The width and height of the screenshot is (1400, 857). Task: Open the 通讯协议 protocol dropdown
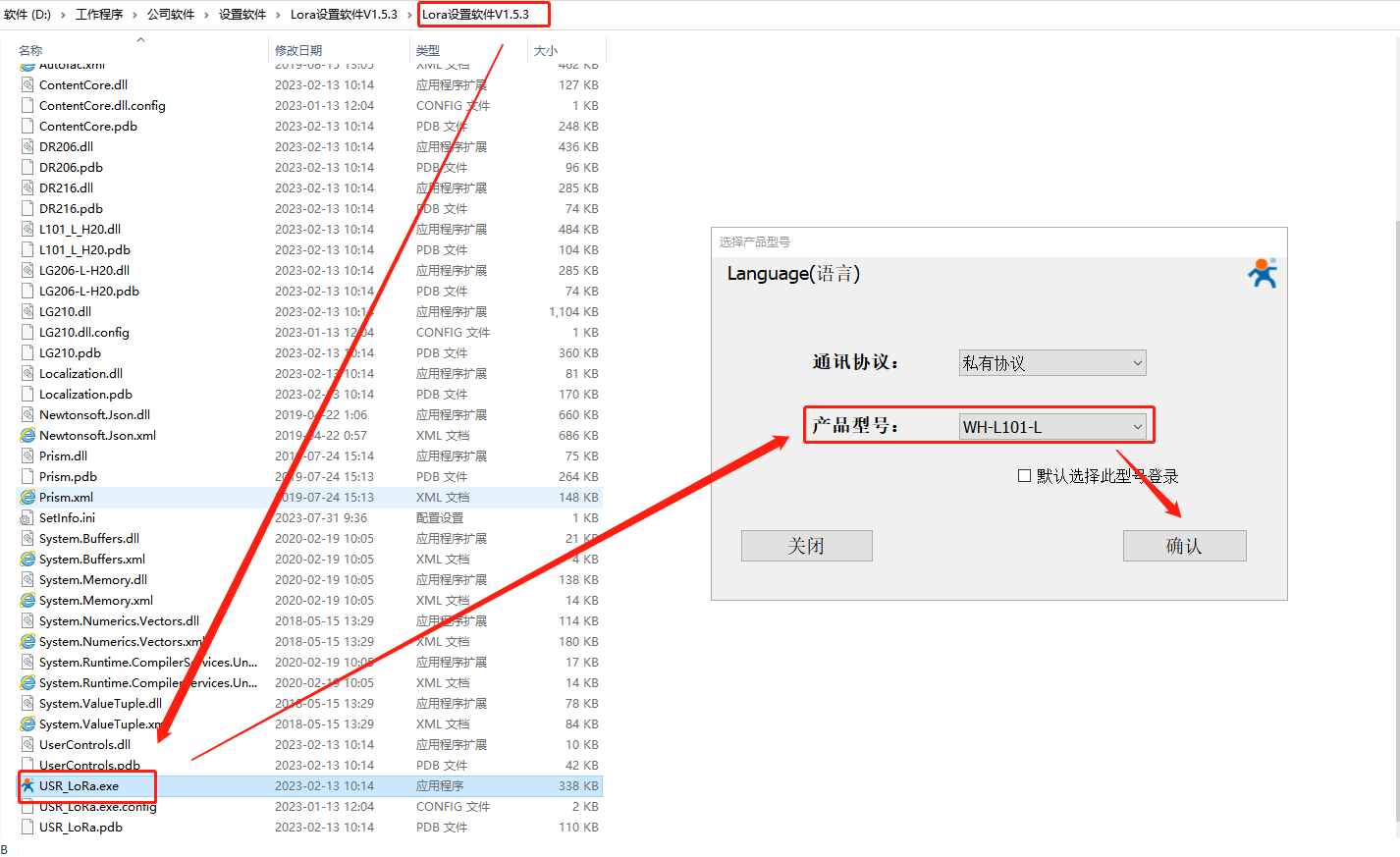tap(1051, 363)
